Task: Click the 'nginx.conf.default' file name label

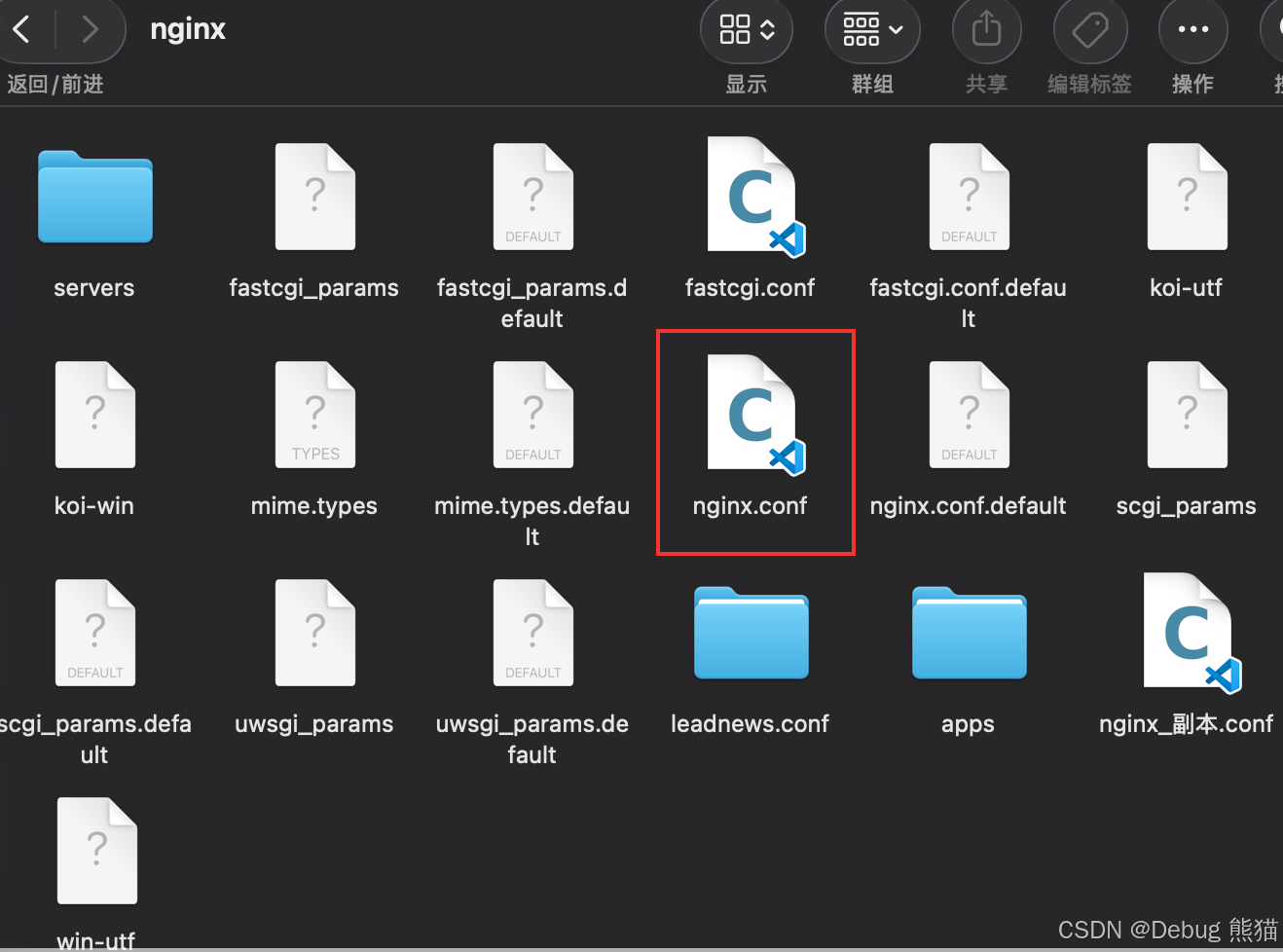Action: point(968,507)
